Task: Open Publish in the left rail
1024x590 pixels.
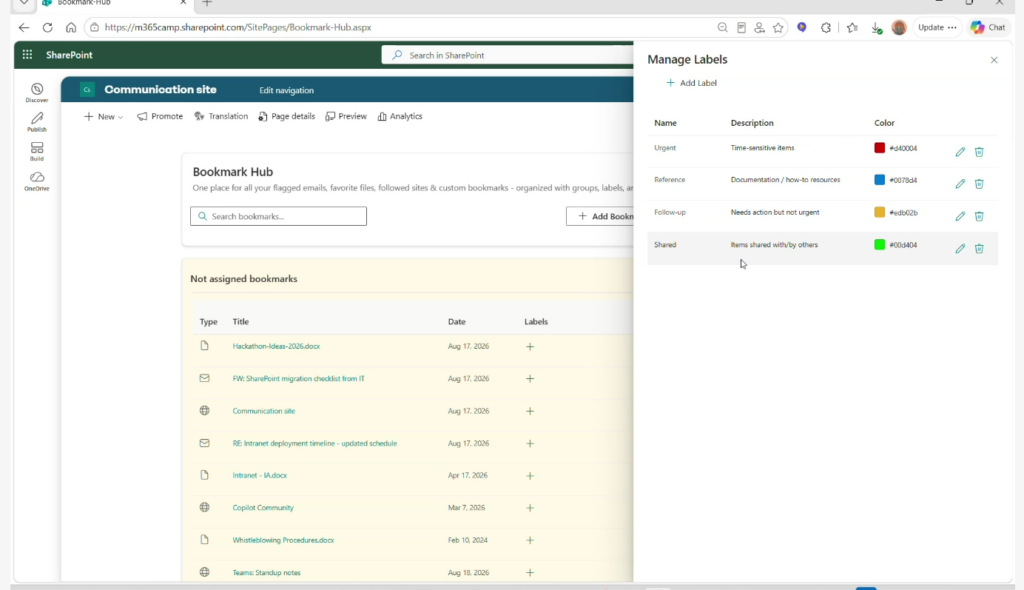Action: point(37,122)
